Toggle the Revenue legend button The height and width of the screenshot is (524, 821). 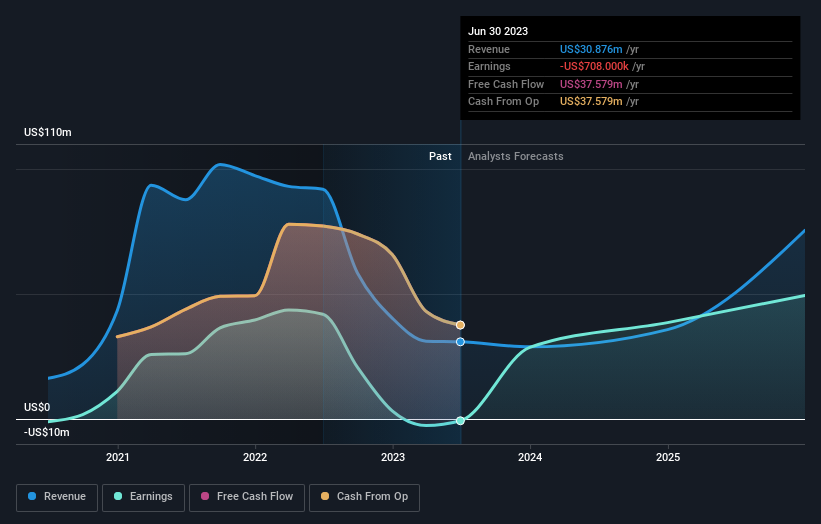click(57, 497)
